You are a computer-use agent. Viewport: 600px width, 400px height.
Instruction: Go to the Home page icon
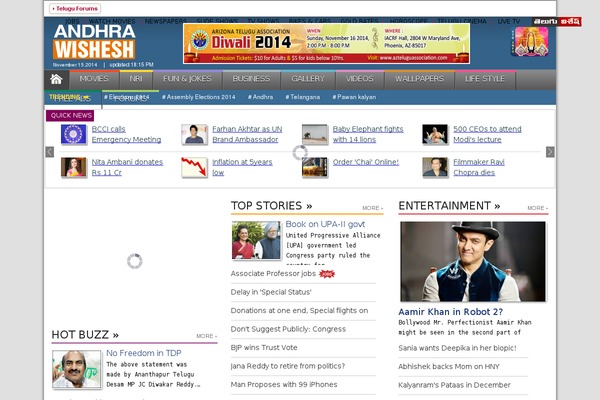pyautogui.click(x=56, y=79)
